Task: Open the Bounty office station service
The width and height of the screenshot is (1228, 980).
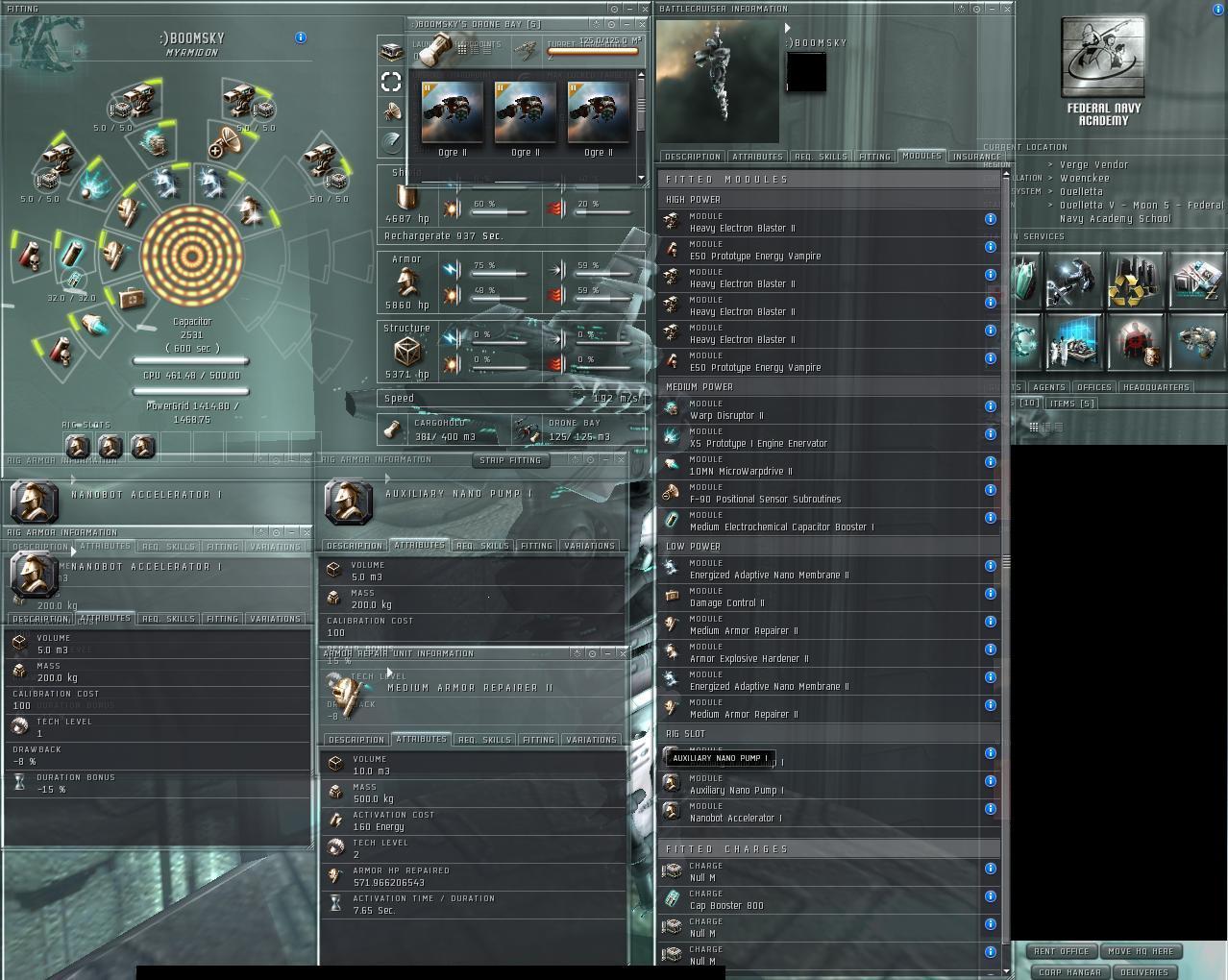Action: 1136,342
